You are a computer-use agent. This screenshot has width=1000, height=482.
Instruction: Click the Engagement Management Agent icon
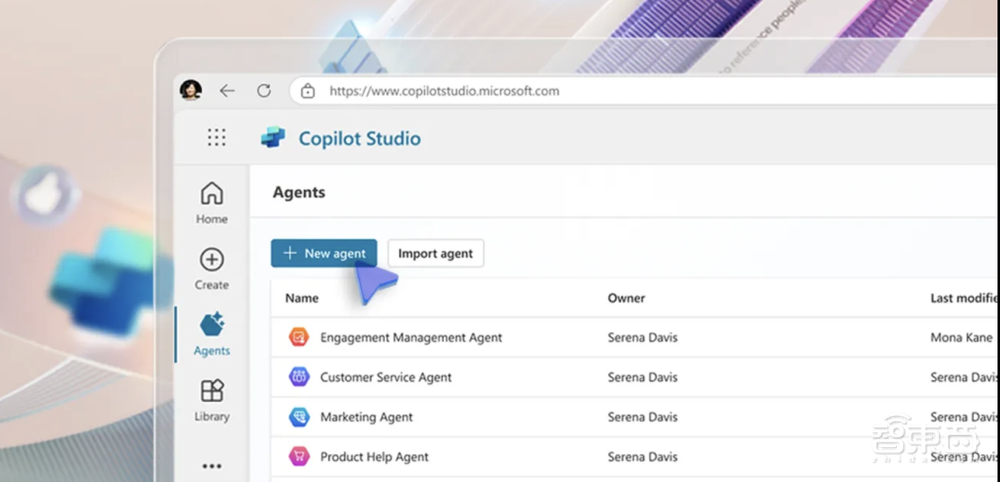pyautogui.click(x=298, y=337)
